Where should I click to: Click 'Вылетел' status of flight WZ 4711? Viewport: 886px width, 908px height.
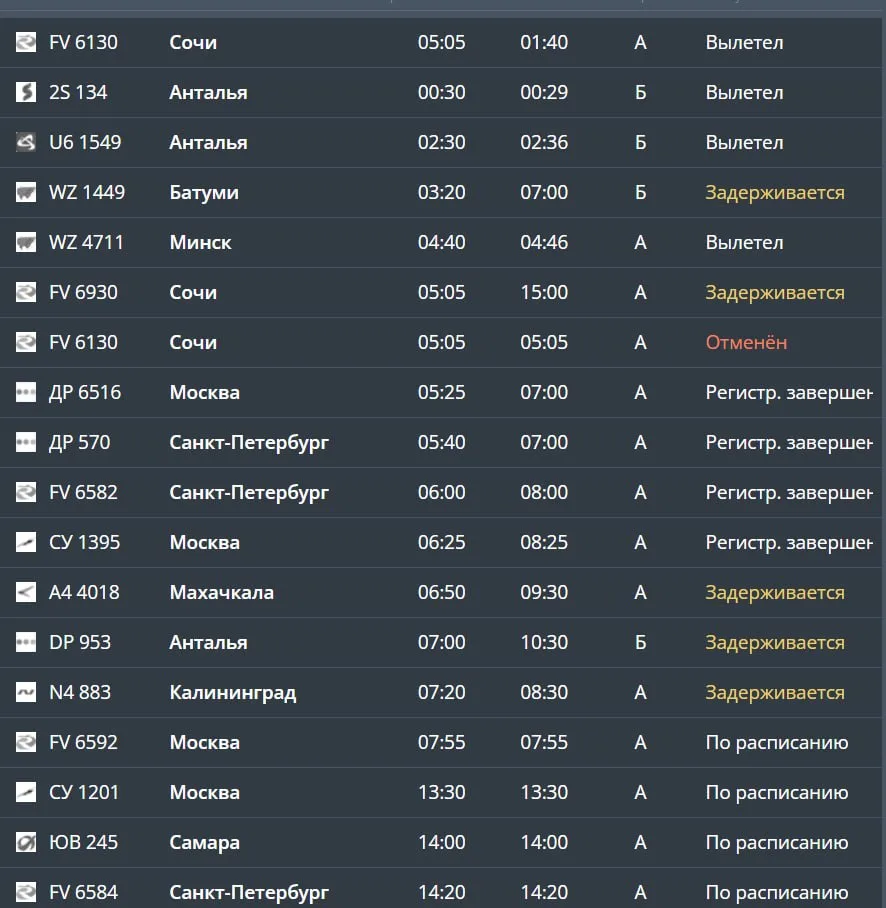pyautogui.click(x=744, y=242)
